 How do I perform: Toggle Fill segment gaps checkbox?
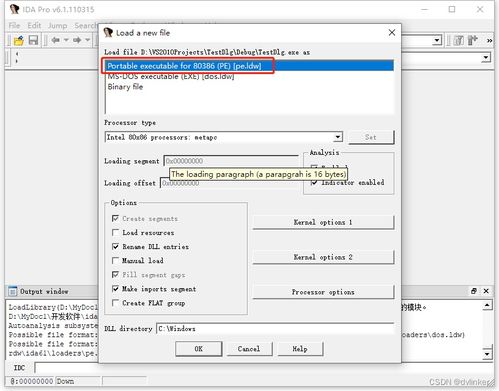coord(115,275)
